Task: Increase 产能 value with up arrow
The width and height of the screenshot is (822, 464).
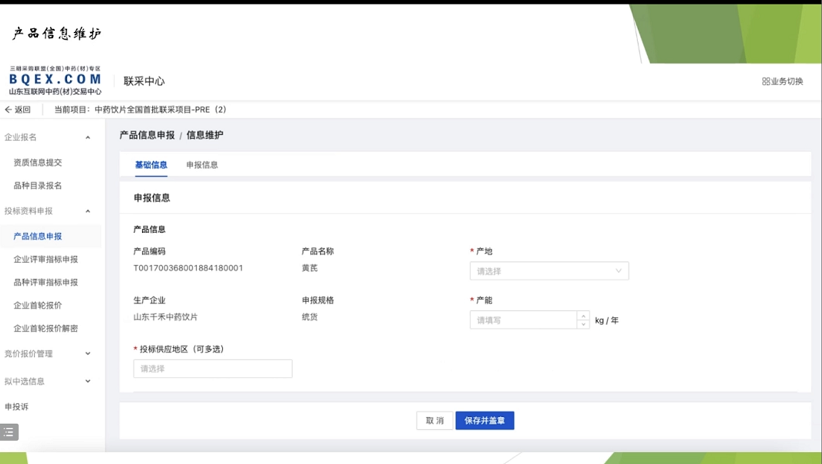Action: click(583, 316)
